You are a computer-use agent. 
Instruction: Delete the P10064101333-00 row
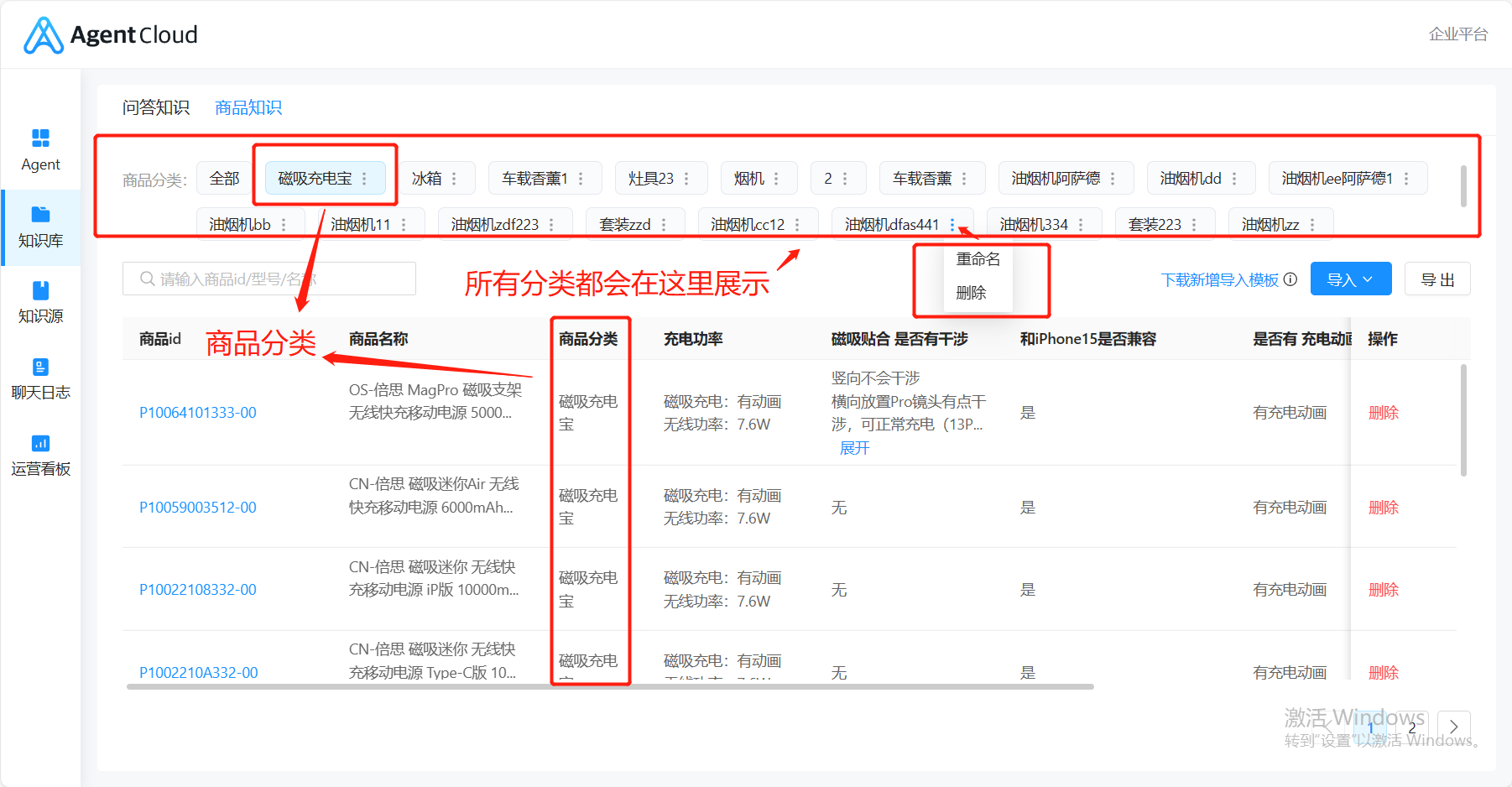[1384, 413]
